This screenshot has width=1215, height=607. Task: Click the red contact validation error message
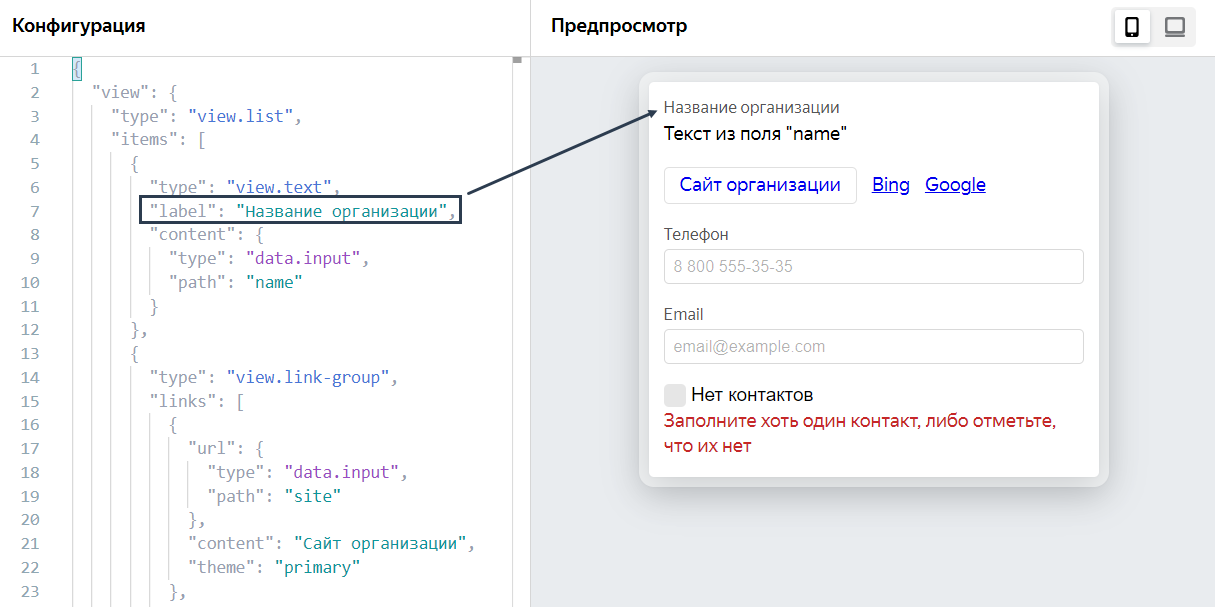point(859,433)
